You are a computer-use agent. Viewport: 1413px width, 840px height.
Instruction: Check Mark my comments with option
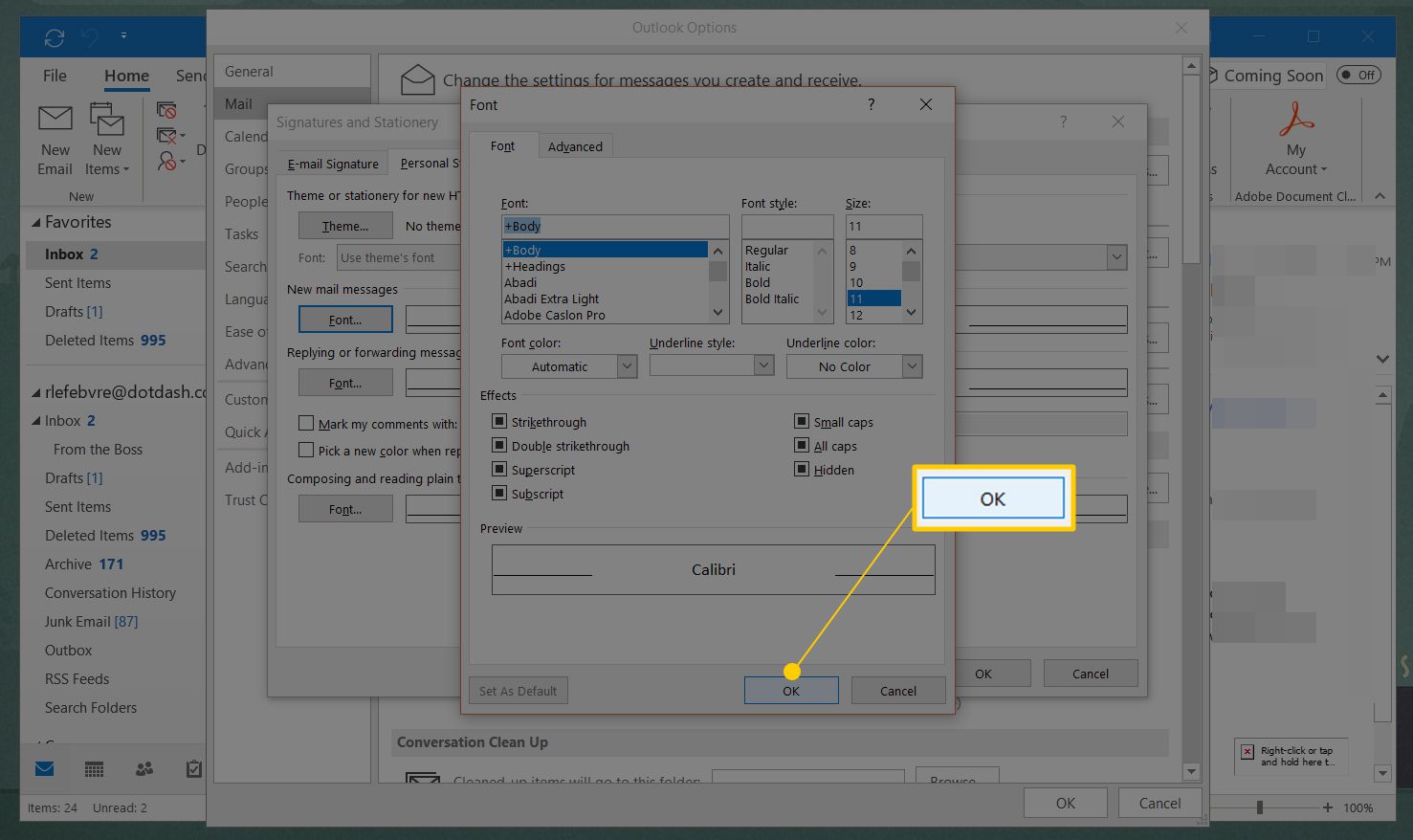[306, 423]
